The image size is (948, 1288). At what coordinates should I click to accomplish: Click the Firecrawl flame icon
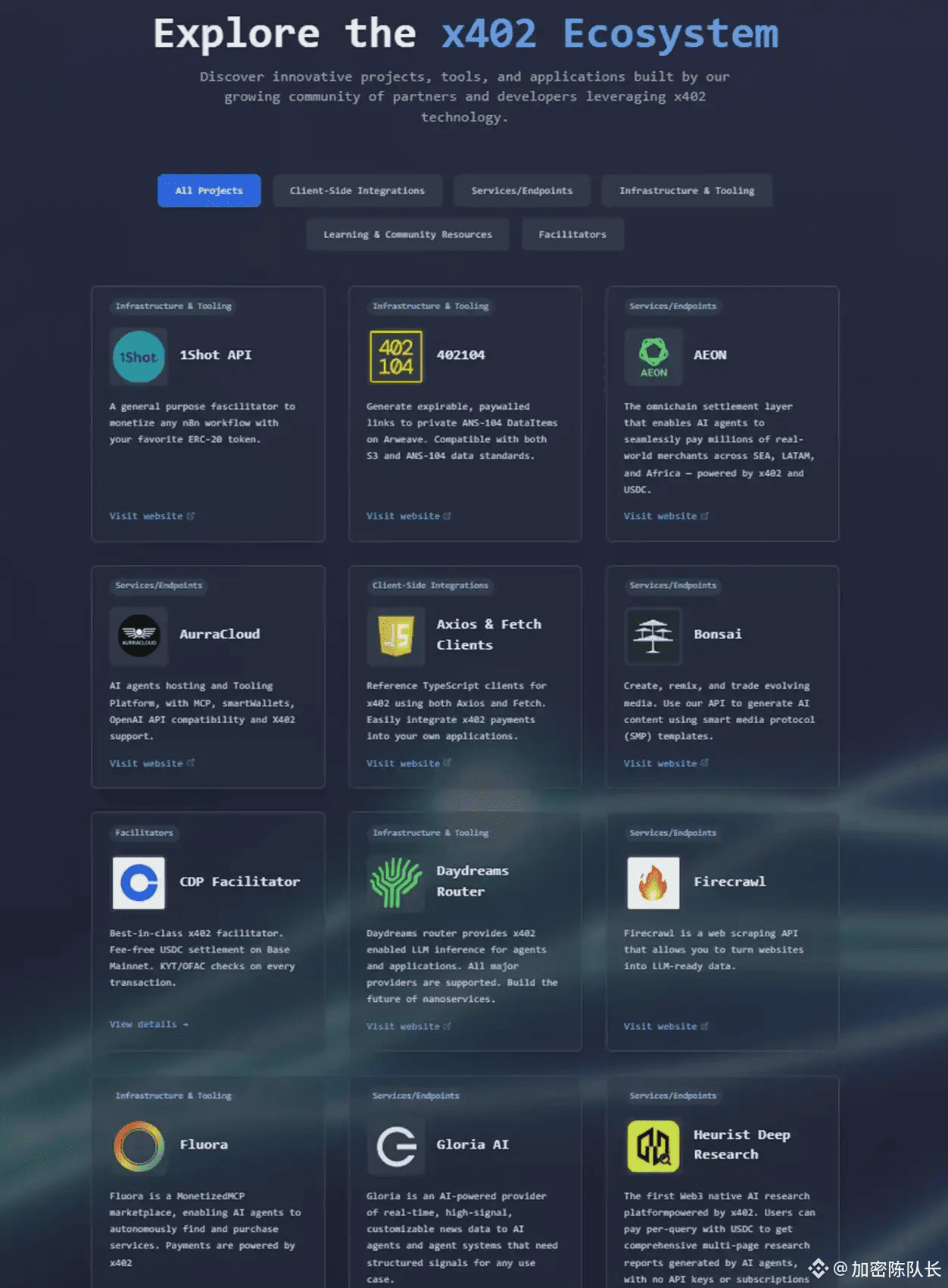653,883
